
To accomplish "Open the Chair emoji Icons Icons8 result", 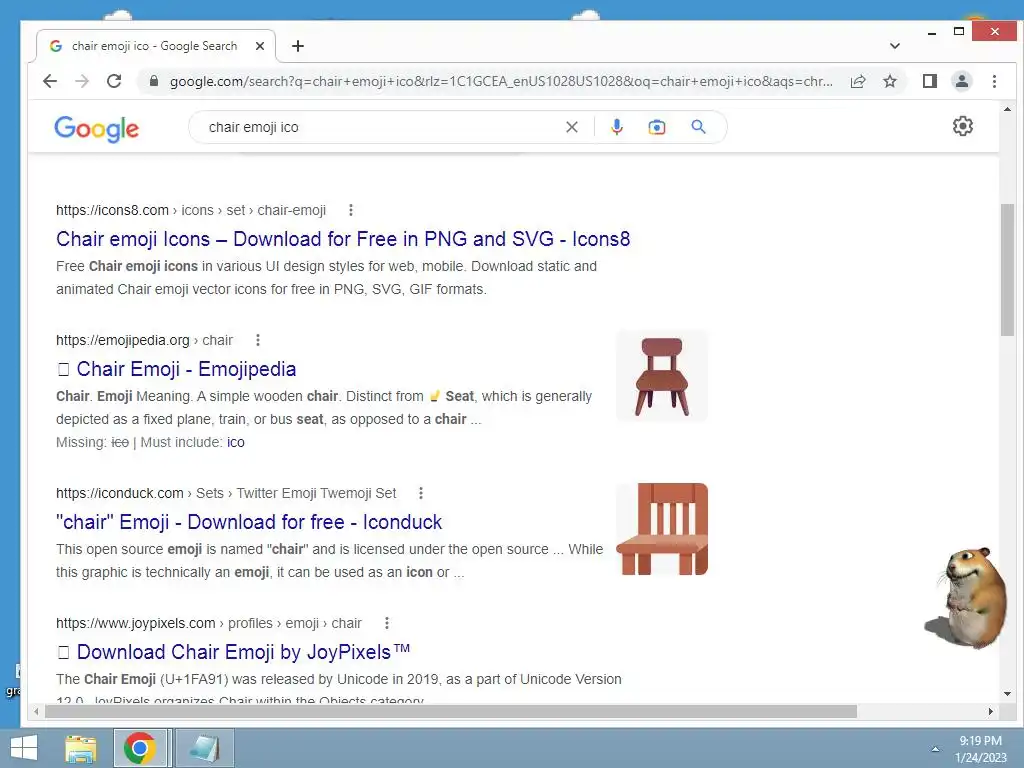I will tap(343, 239).
